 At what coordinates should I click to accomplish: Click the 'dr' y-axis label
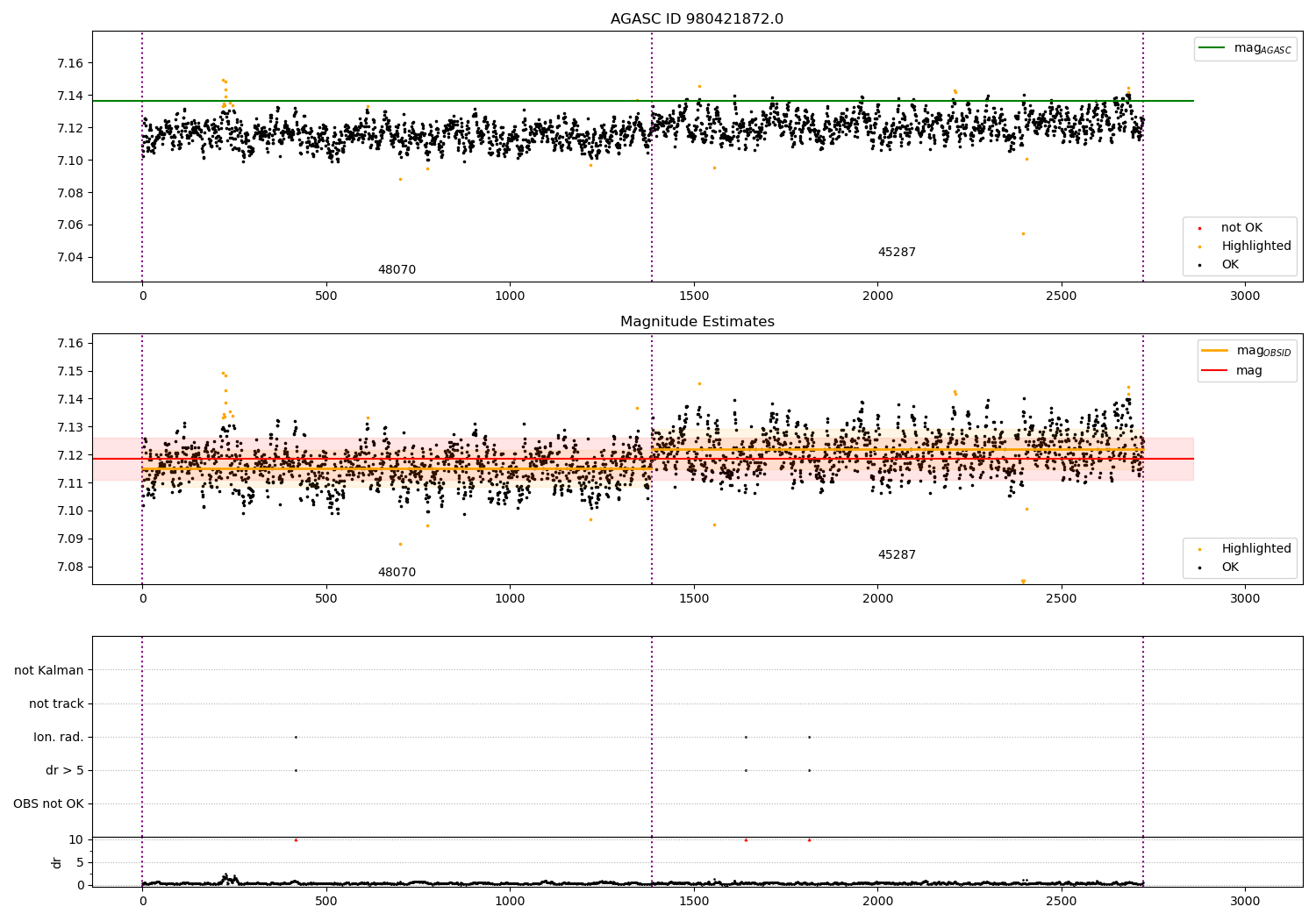[x=57, y=862]
